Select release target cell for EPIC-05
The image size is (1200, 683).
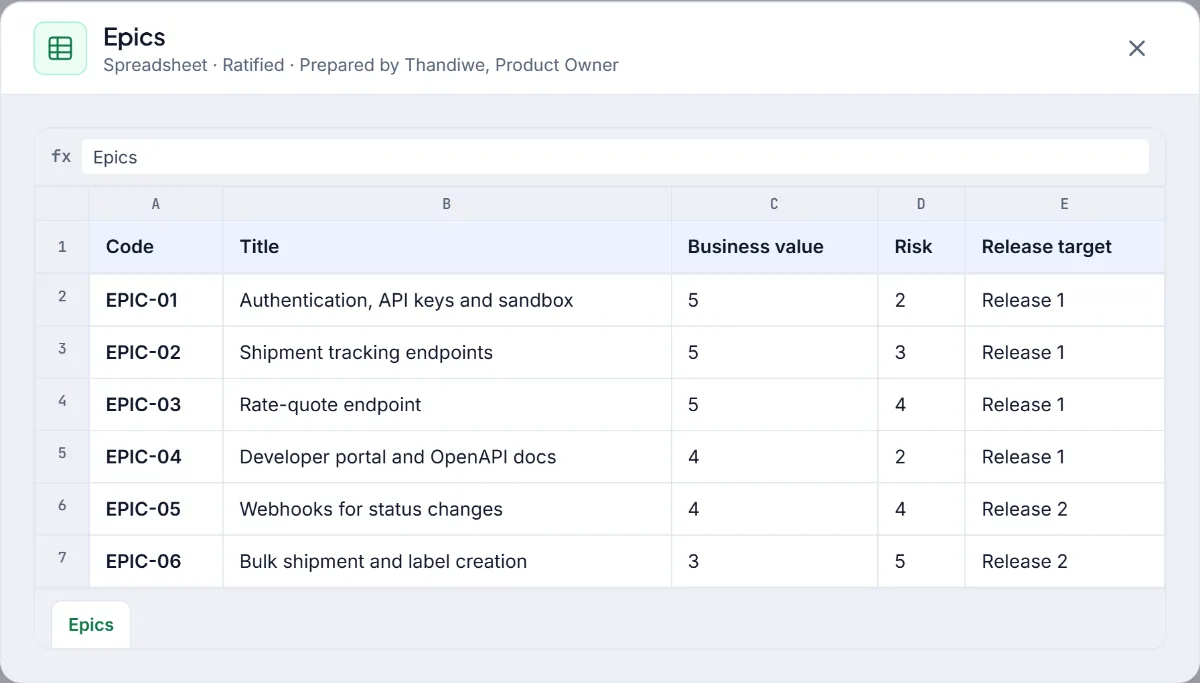1064,508
